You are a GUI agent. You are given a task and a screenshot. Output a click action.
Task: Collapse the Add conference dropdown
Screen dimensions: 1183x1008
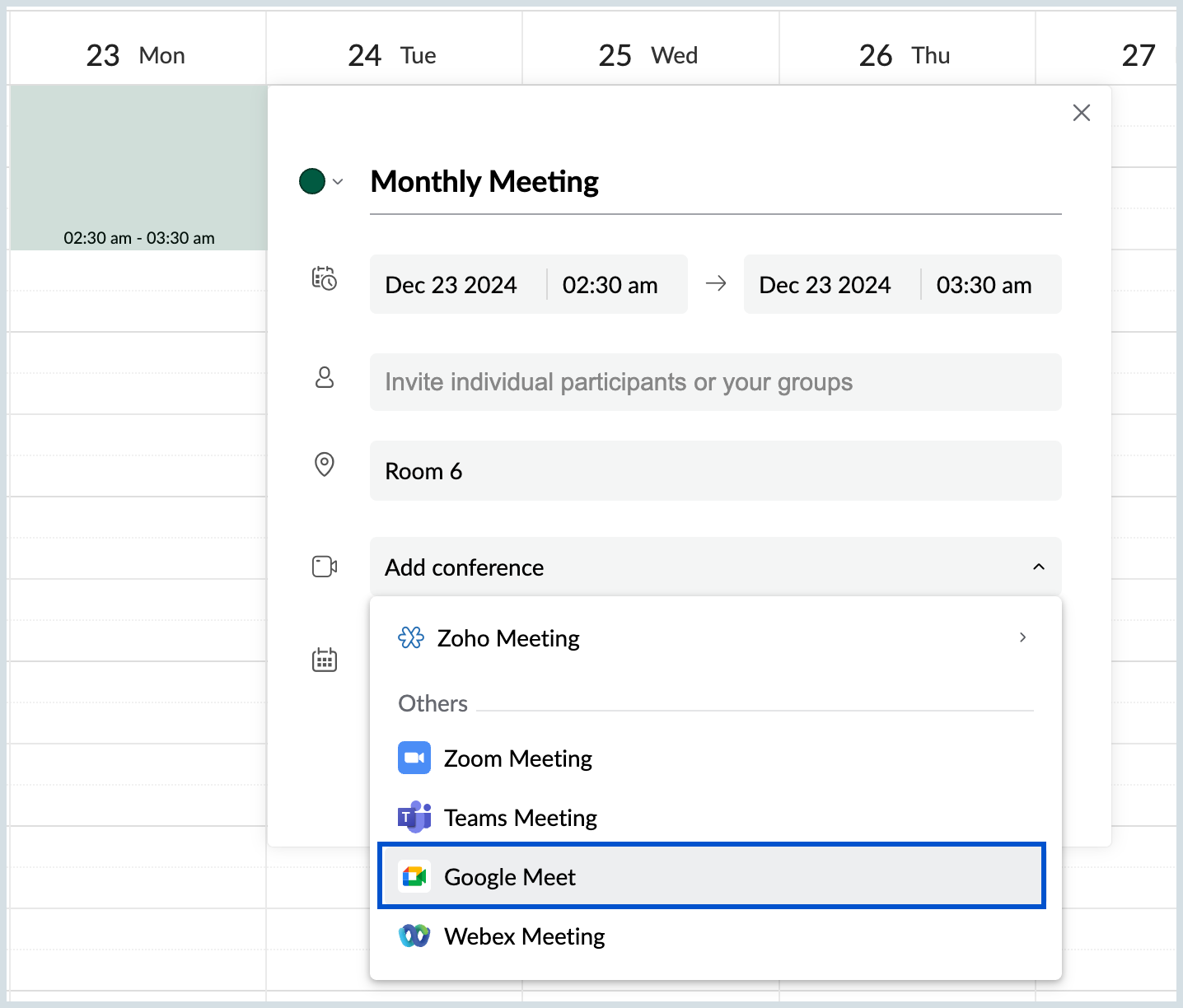click(x=1038, y=567)
